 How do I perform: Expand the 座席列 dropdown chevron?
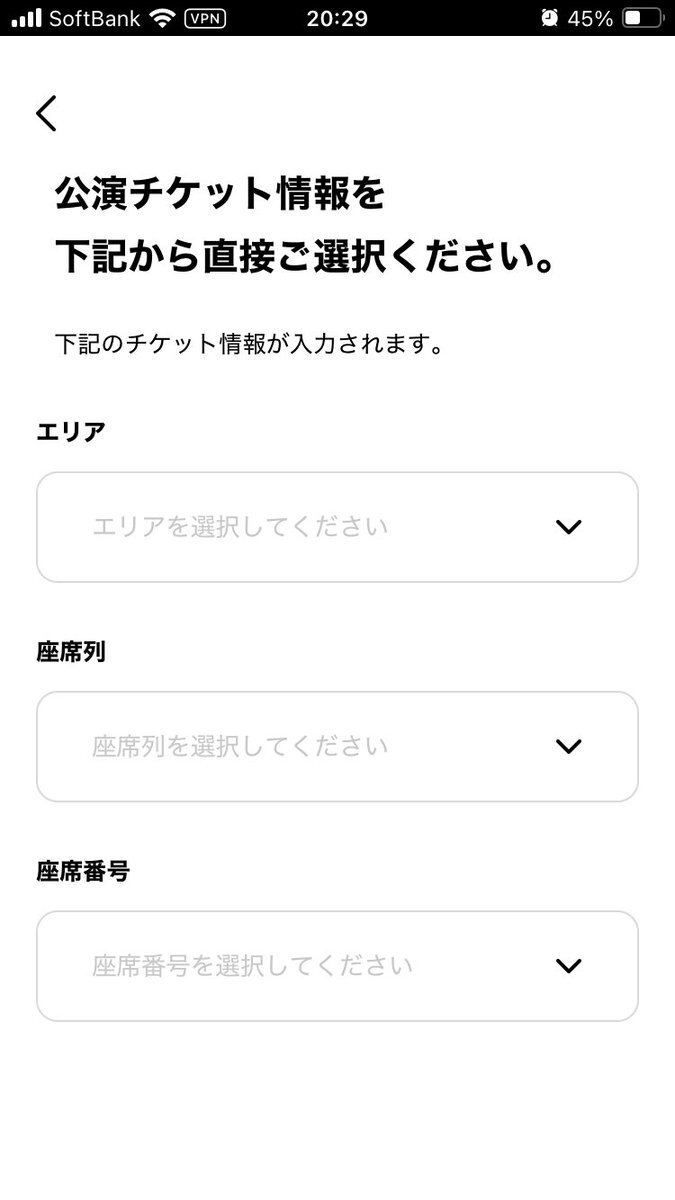568,746
